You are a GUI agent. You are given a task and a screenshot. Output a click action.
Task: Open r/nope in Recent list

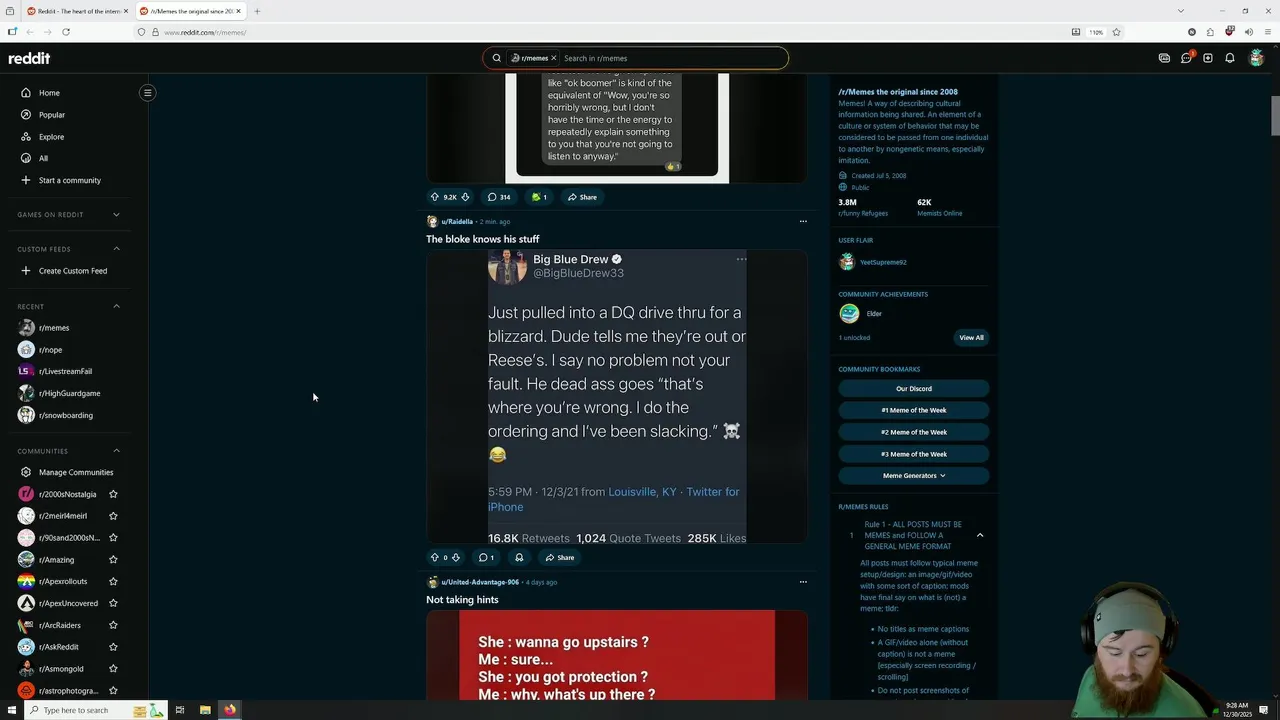50,350
